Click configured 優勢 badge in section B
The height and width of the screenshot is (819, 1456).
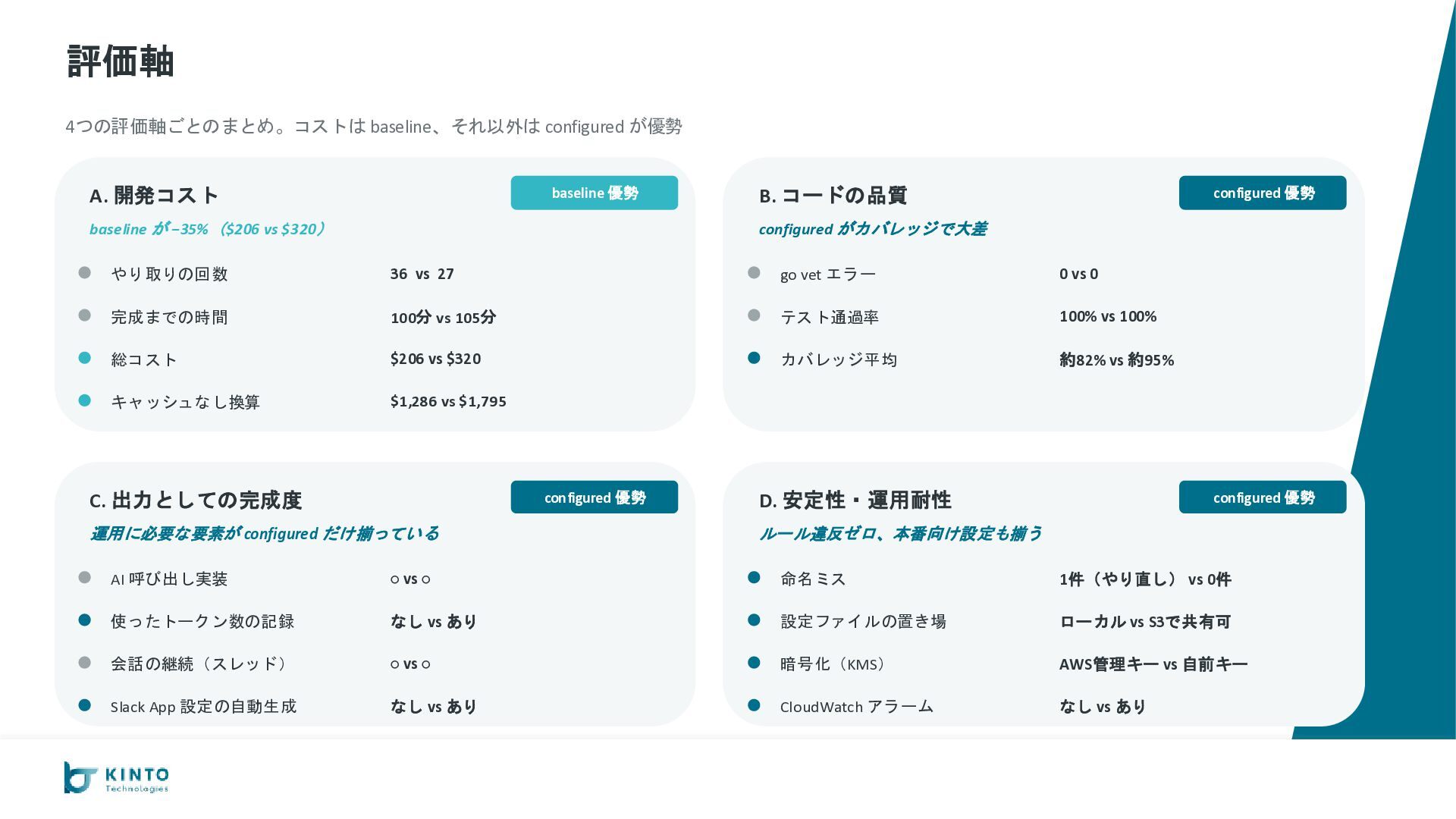pyautogui.click(x=1262, y=193)
